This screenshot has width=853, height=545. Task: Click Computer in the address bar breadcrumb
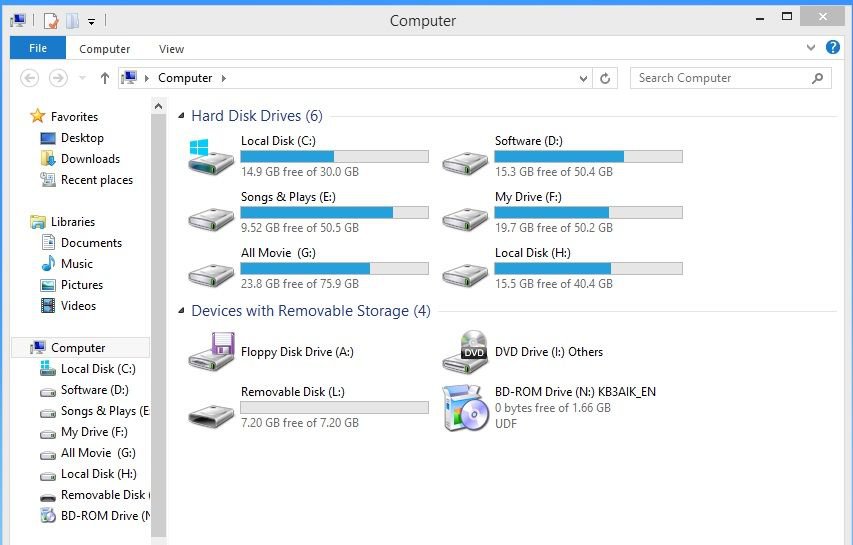185,78
